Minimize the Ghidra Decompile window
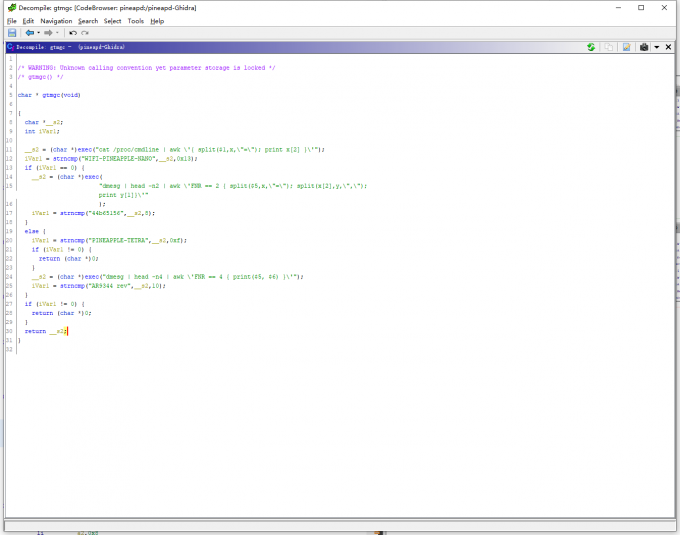 pyautogui.click(x=618, y=8)
